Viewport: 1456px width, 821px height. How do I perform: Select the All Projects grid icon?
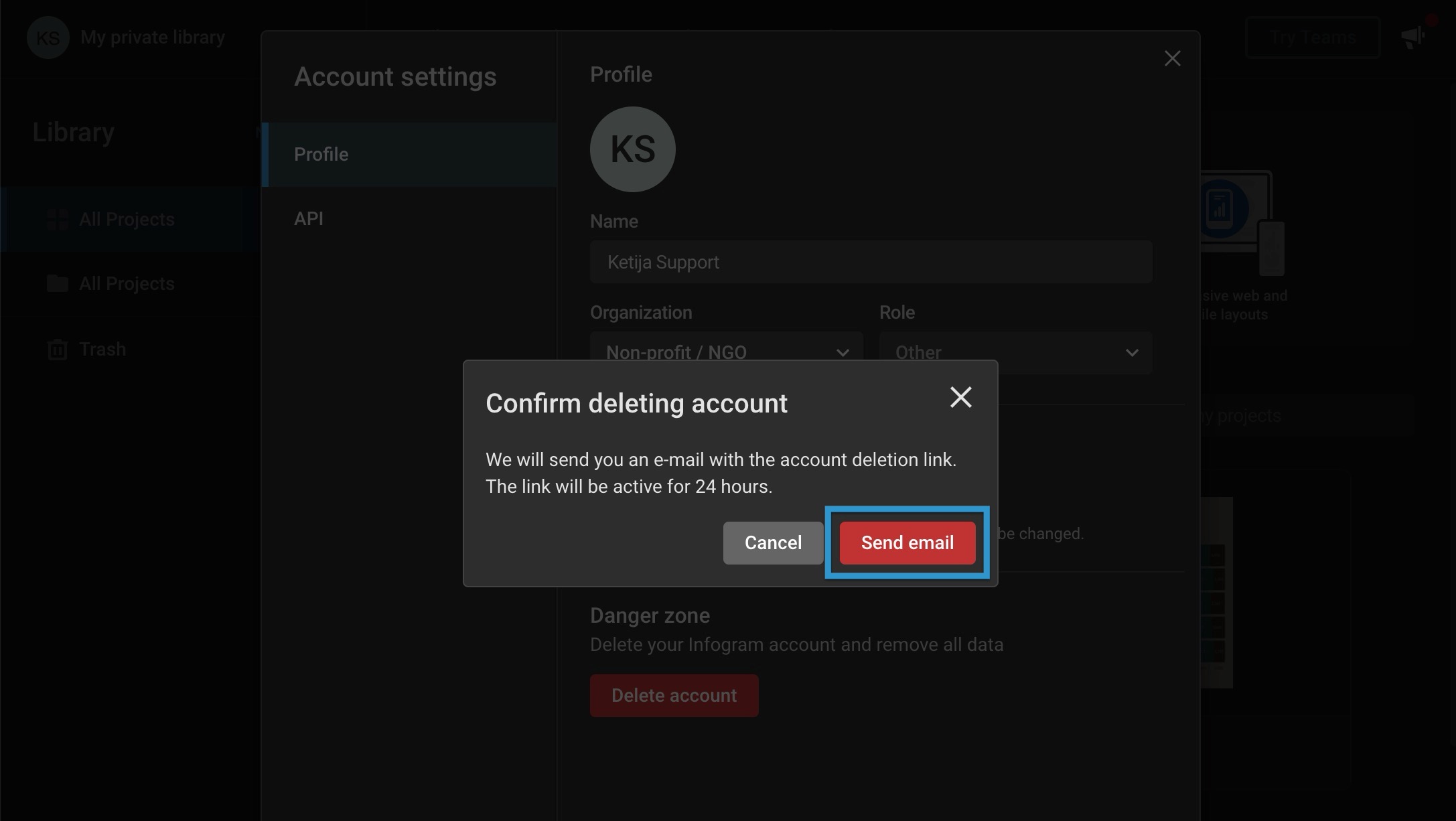[x=58, y=218]
